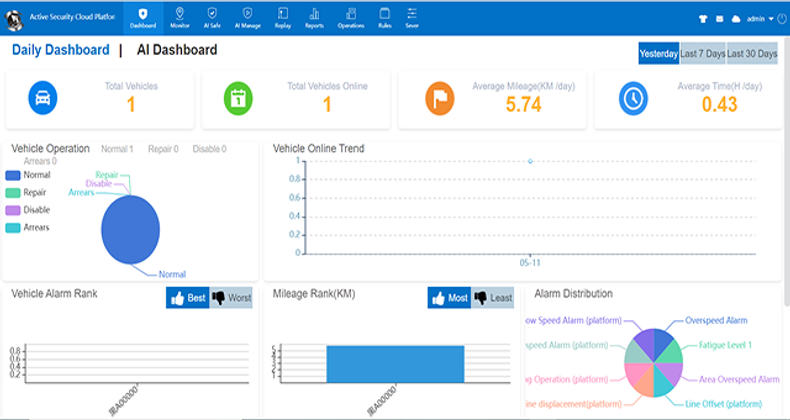Go to AI Safe section

tap(212, 19)
